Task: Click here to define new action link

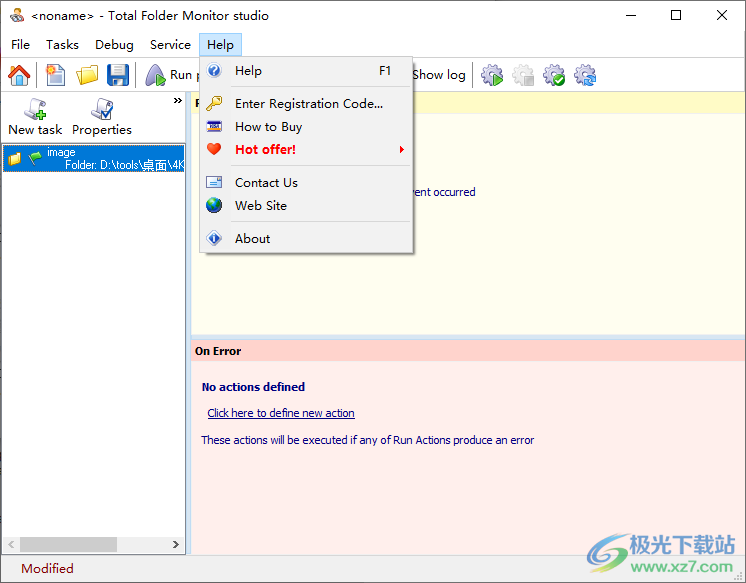Action: [x=281, y=413]
